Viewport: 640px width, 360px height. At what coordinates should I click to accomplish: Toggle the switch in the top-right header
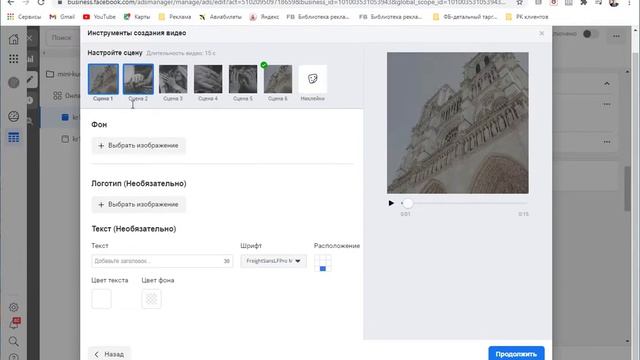pyautogui.click(x=591, y=34)
